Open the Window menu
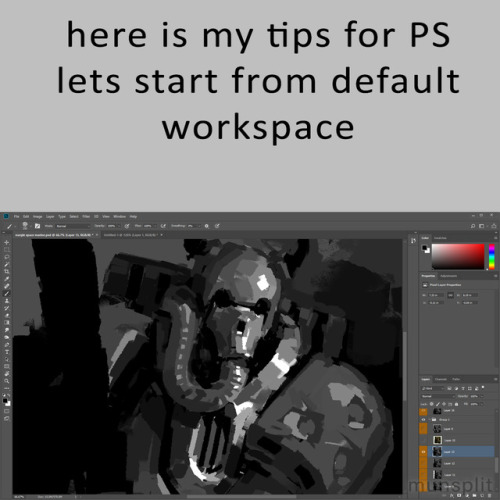This screenshot has height=500, width=500. (x=119, y=216)
